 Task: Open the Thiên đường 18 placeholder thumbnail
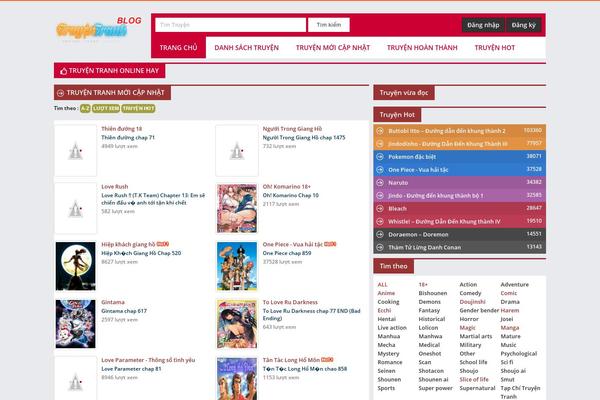75,150
